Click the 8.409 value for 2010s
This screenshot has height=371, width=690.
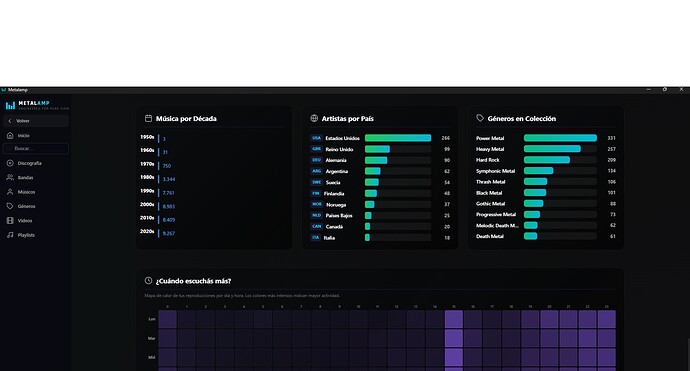(x=169, y=220)
